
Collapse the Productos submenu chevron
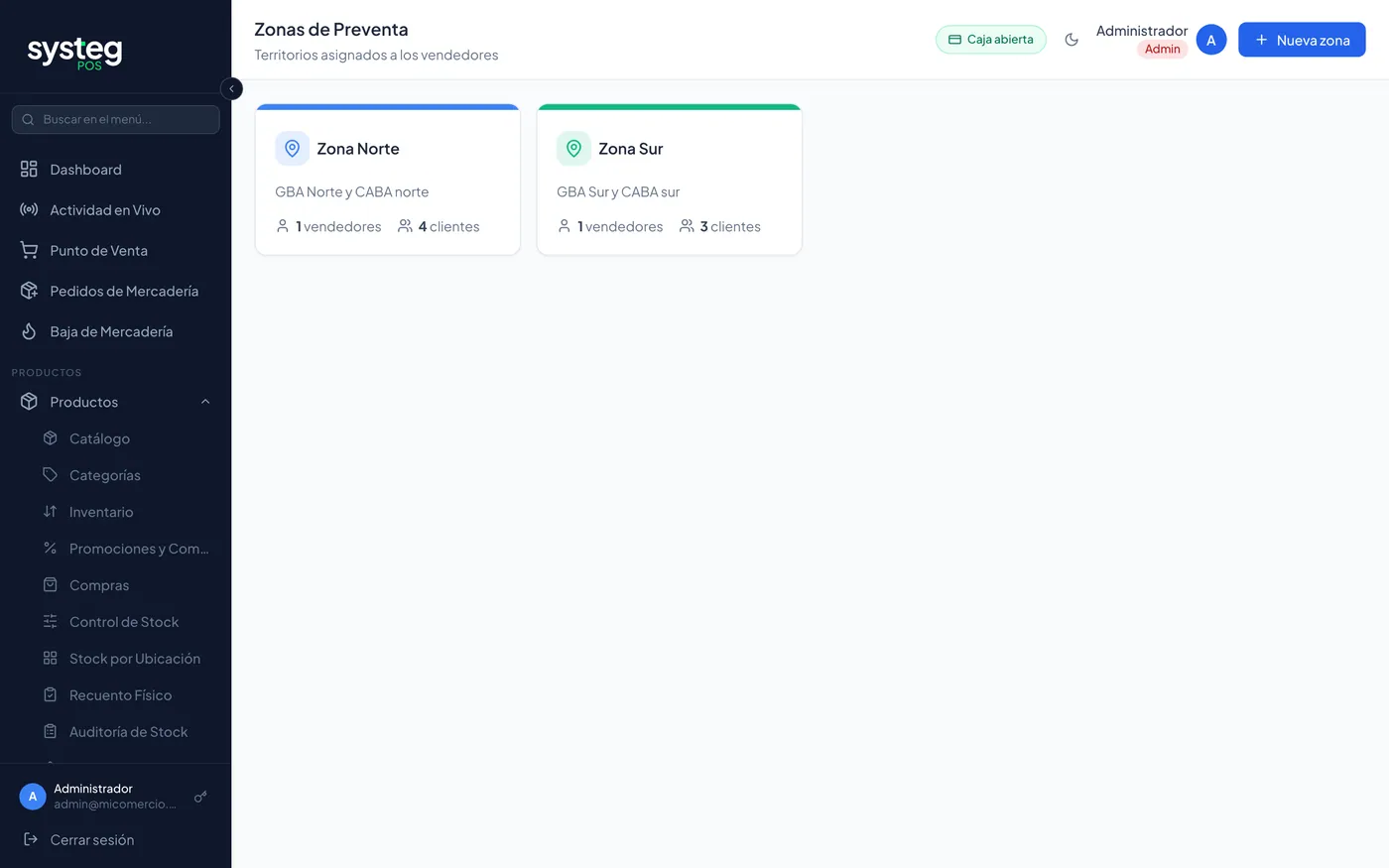(205, 402)
